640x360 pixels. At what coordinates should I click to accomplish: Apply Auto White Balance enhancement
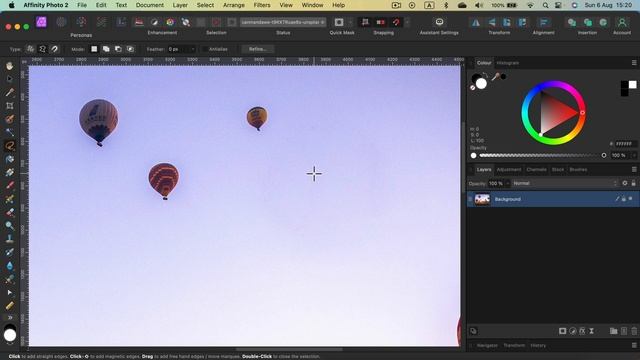coord(186,22)
